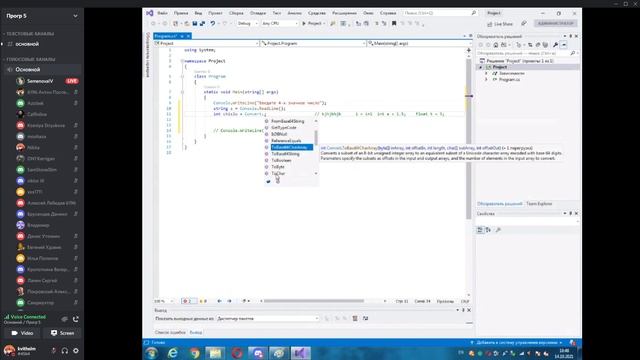Switch to Список ошибок tab
This screenshot has height=360, width=640.
[170, 333]
